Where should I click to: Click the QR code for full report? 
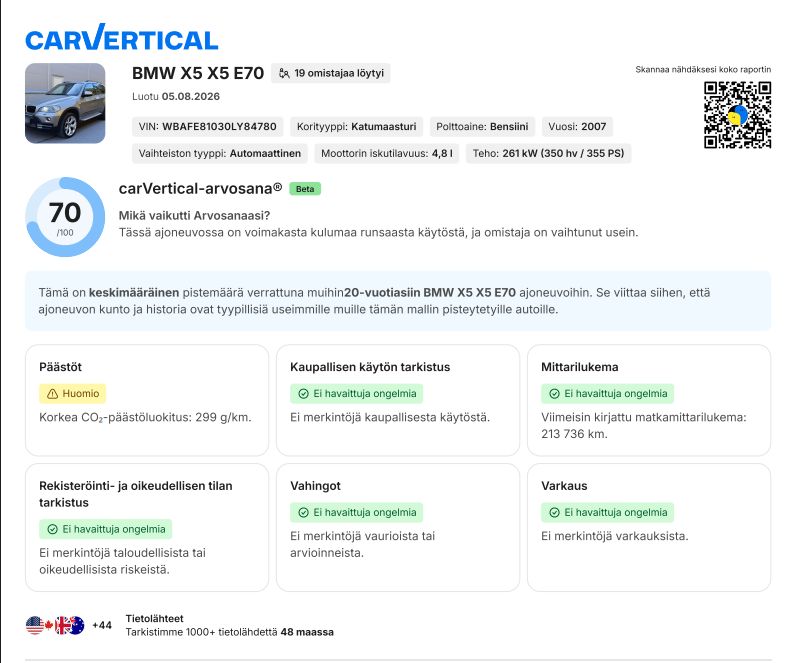click(x=737, y=115)
